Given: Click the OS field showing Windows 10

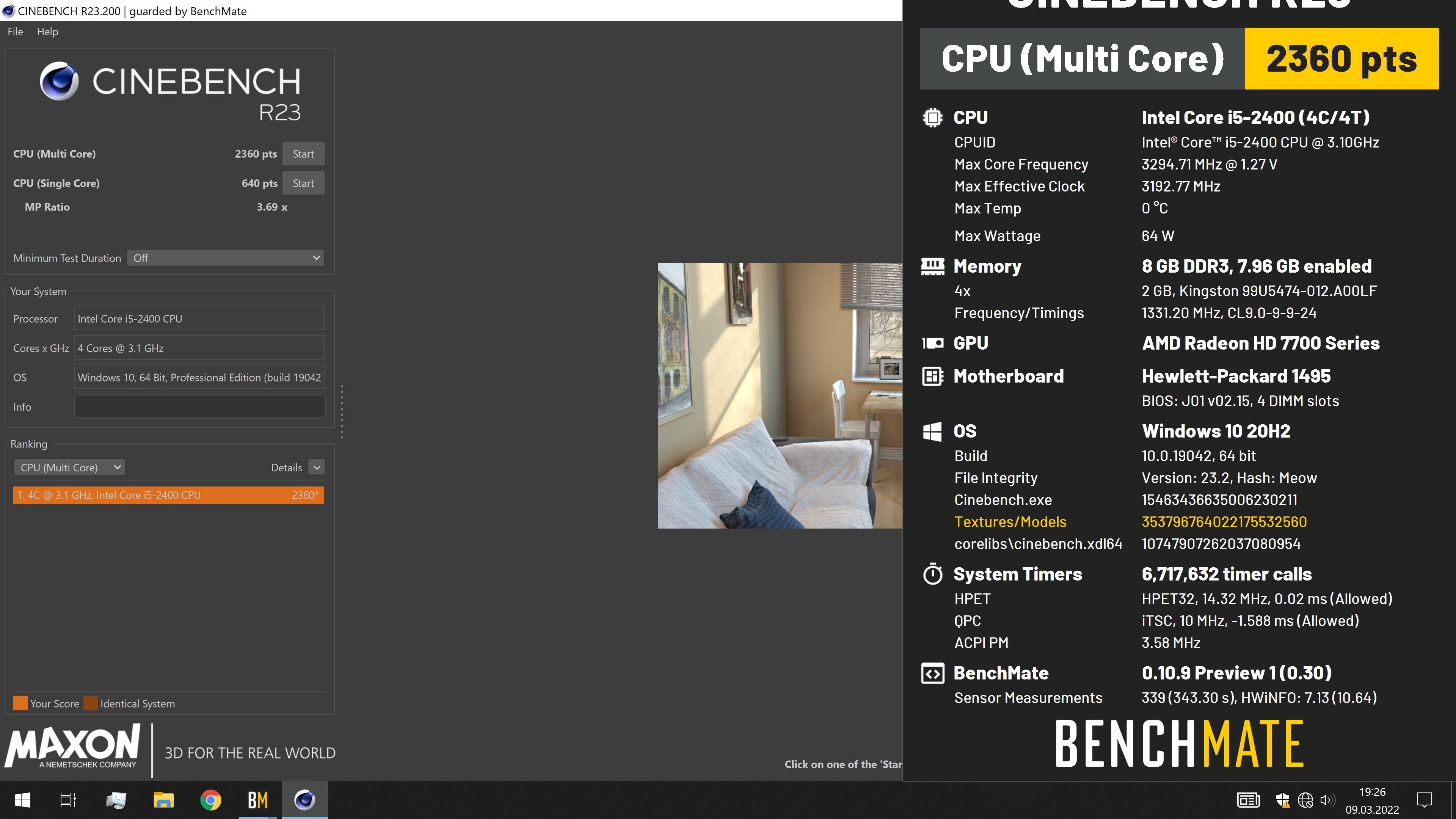Looking at the screenshot, I should click(x=199, y=378).
